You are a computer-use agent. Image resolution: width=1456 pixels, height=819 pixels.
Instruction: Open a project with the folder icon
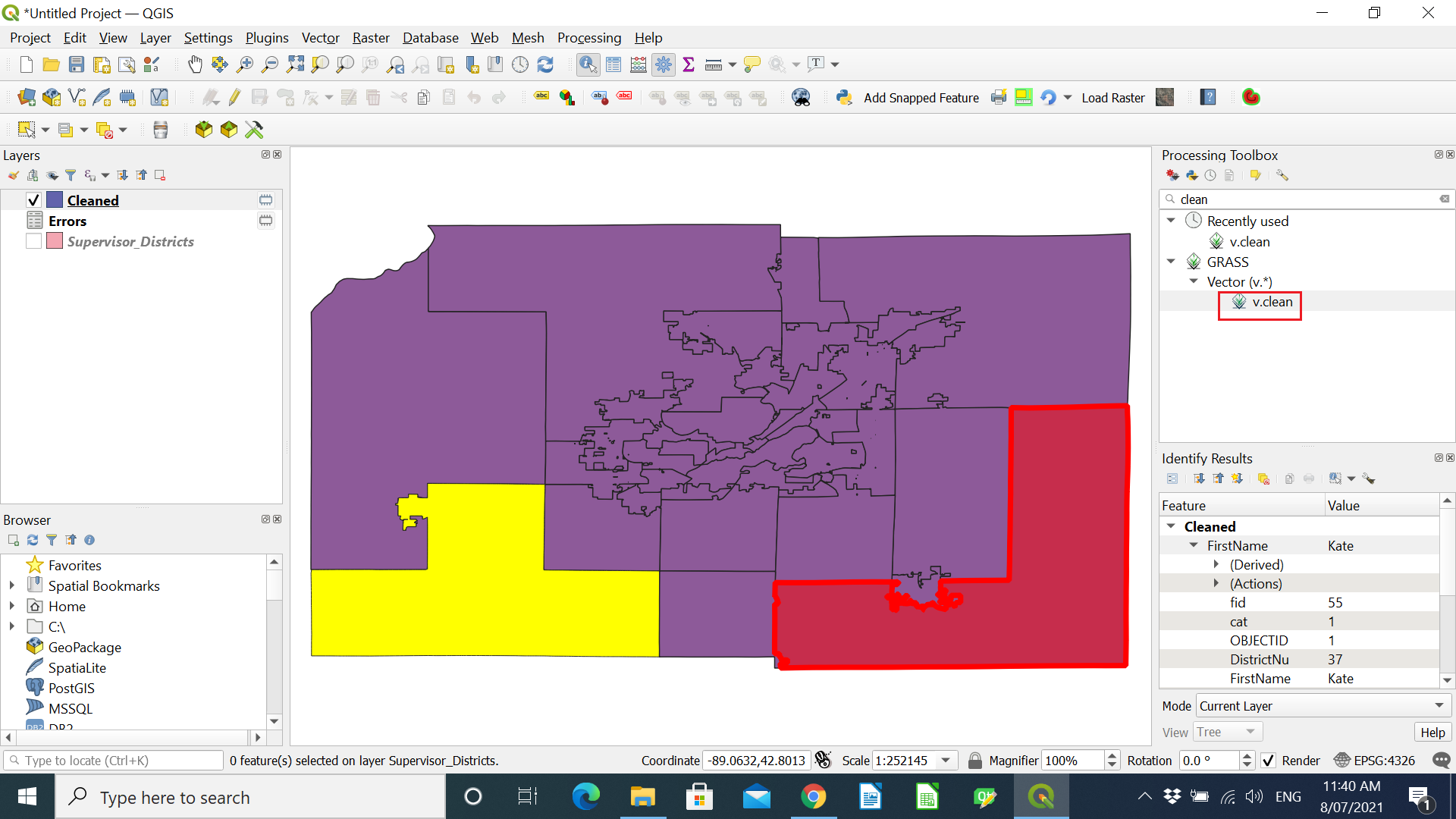tap(52, 64)
